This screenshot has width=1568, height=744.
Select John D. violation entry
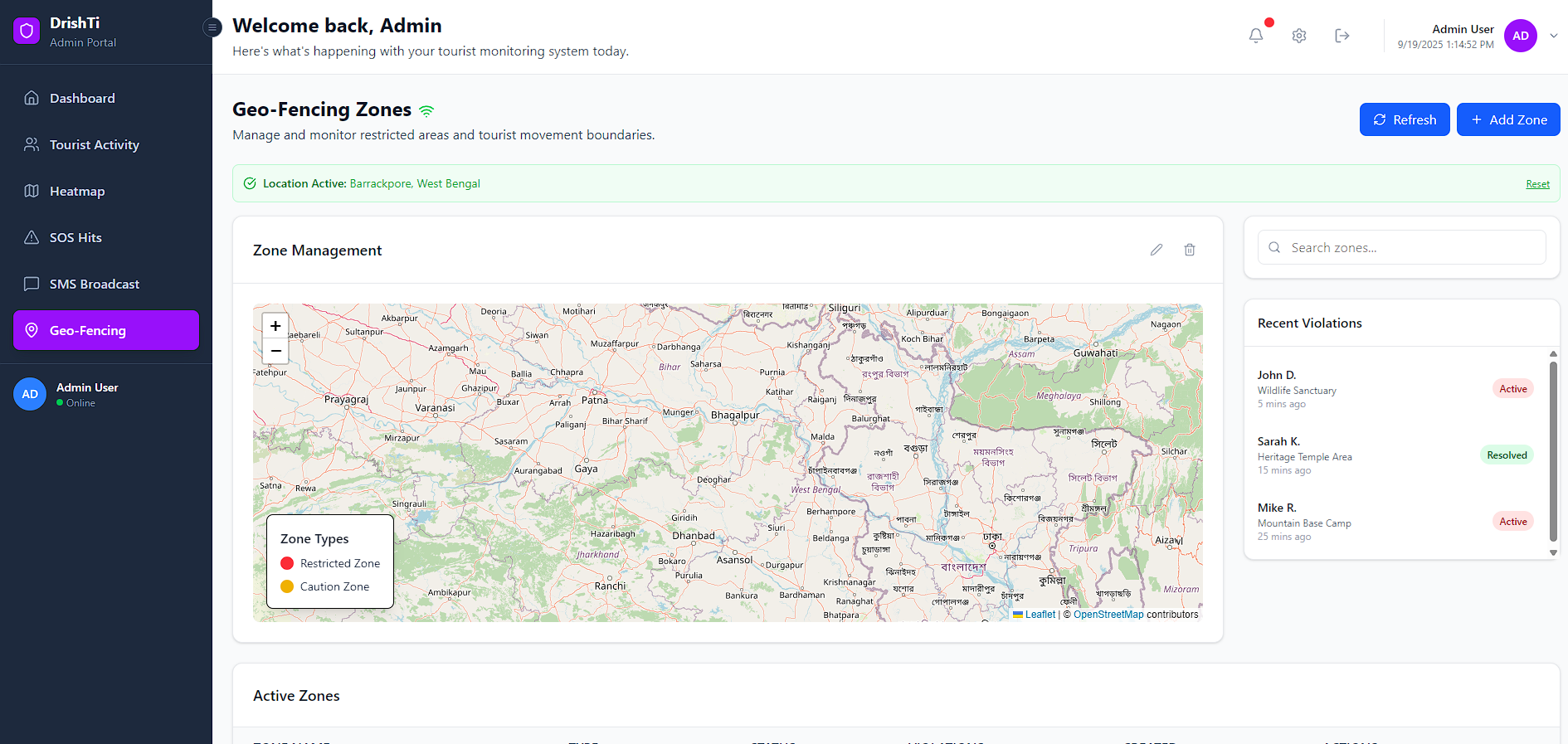[1395, 389]
